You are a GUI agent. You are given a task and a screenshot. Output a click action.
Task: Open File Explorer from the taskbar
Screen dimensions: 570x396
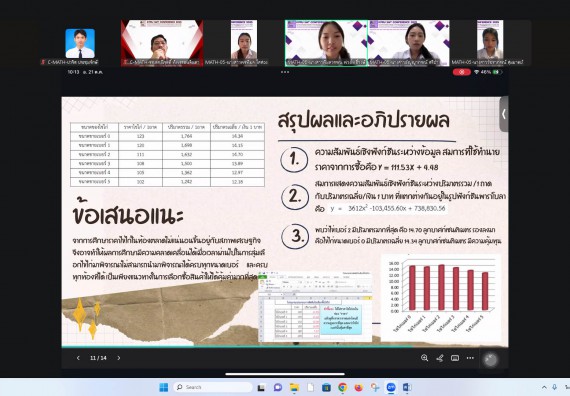(294, 388)
